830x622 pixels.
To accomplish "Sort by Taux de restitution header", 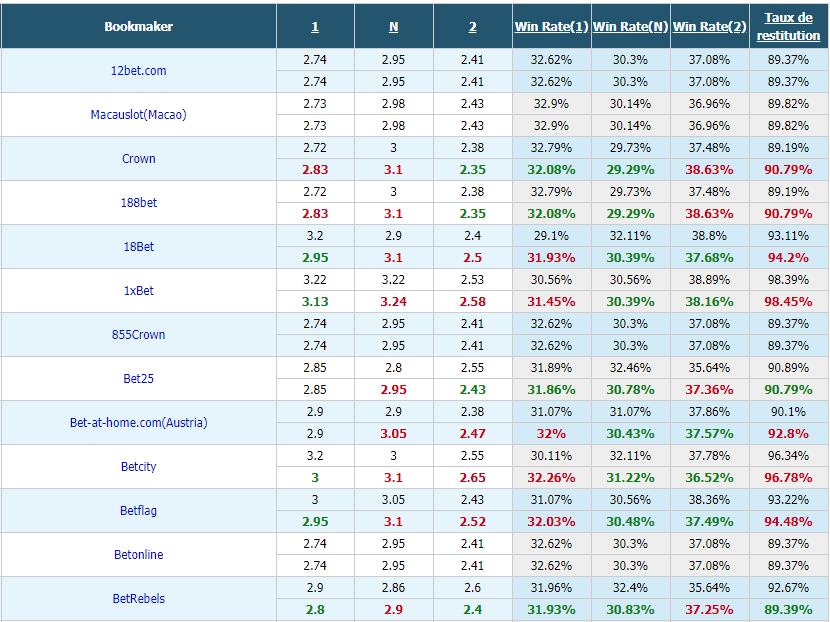I will coord(788,26).
